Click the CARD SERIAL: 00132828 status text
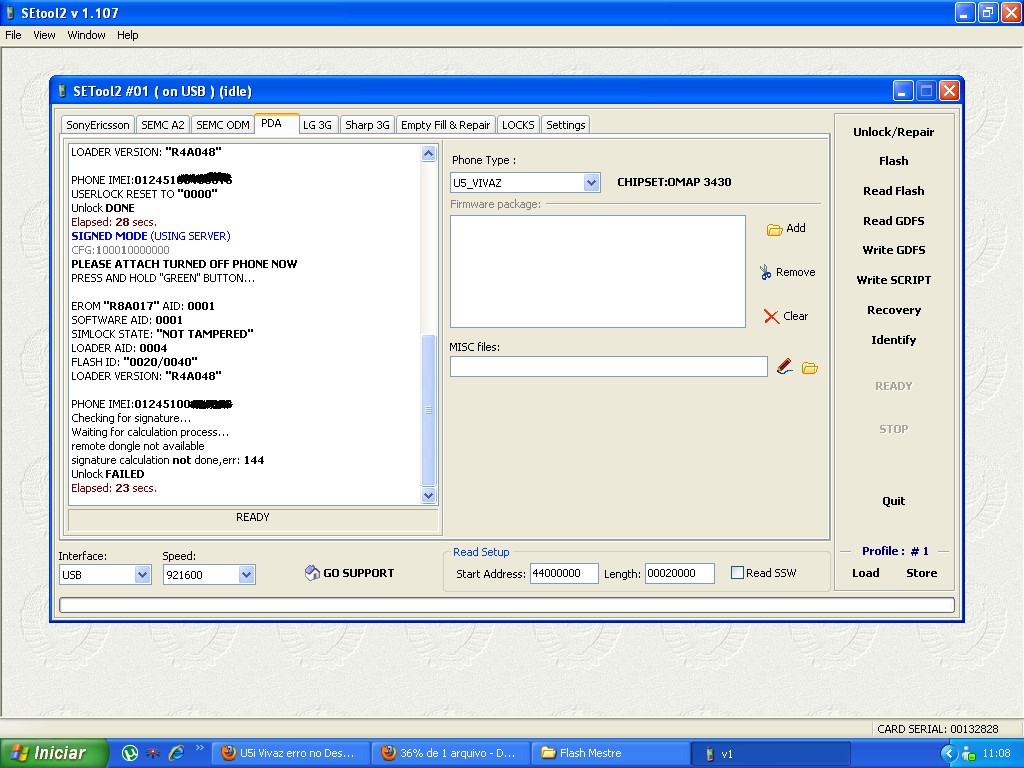The image size is (1024, 768). (x=937, y=729)
